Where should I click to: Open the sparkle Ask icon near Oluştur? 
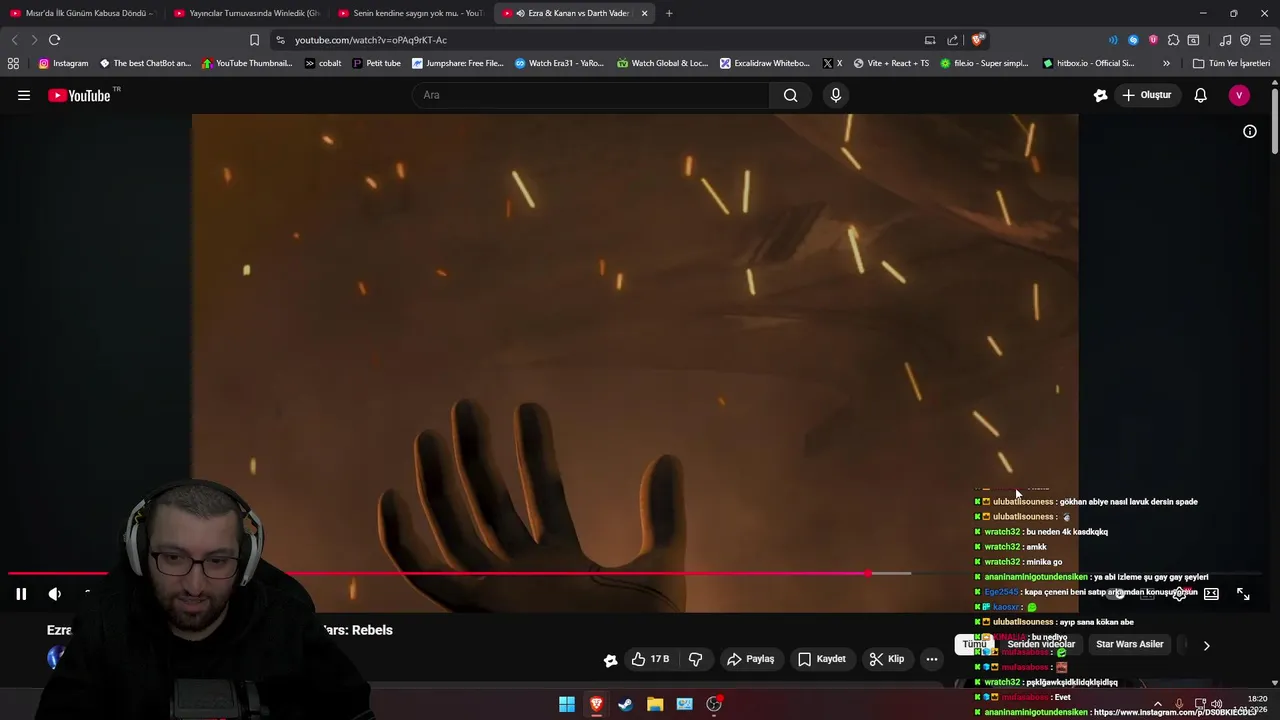click(x=1100, y=95)
